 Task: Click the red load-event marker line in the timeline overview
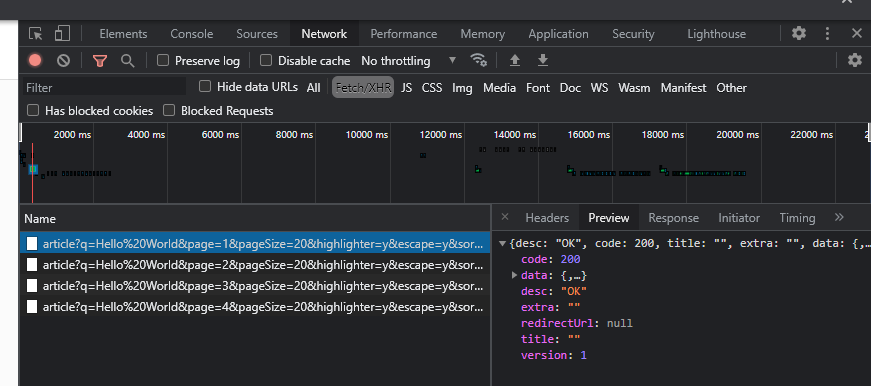[32, 172]
